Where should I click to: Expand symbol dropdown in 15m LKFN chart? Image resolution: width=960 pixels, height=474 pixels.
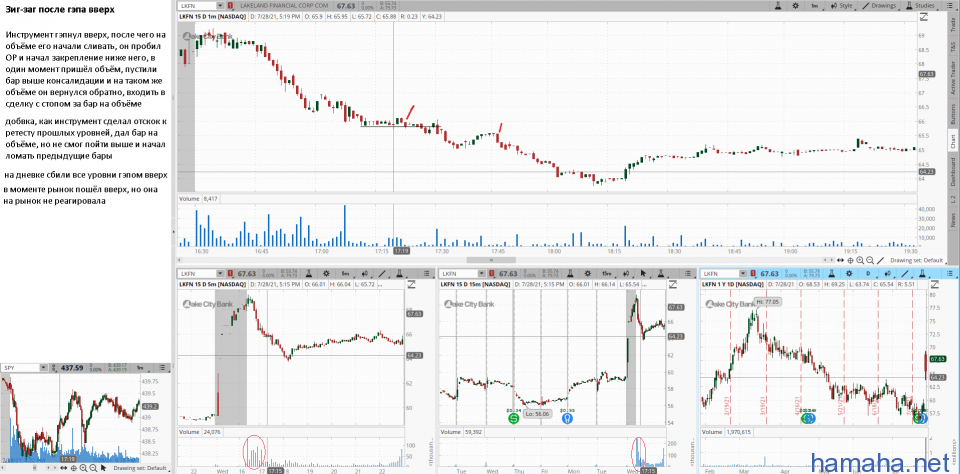481,273
